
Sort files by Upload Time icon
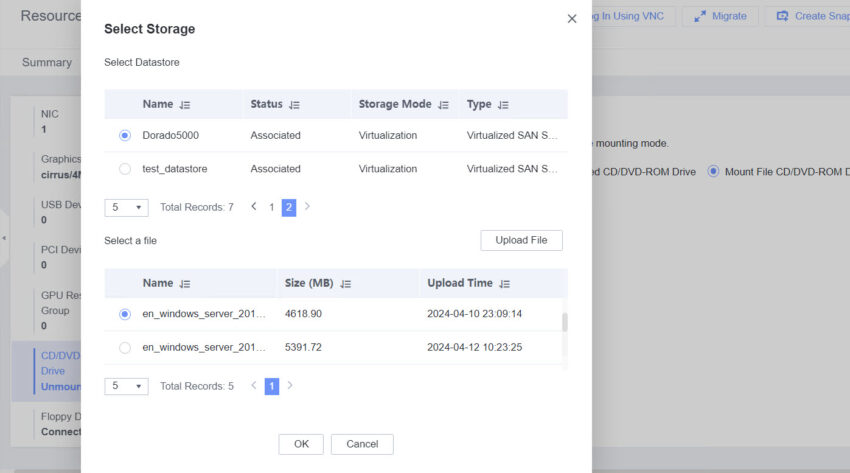[x=504, y=284]
